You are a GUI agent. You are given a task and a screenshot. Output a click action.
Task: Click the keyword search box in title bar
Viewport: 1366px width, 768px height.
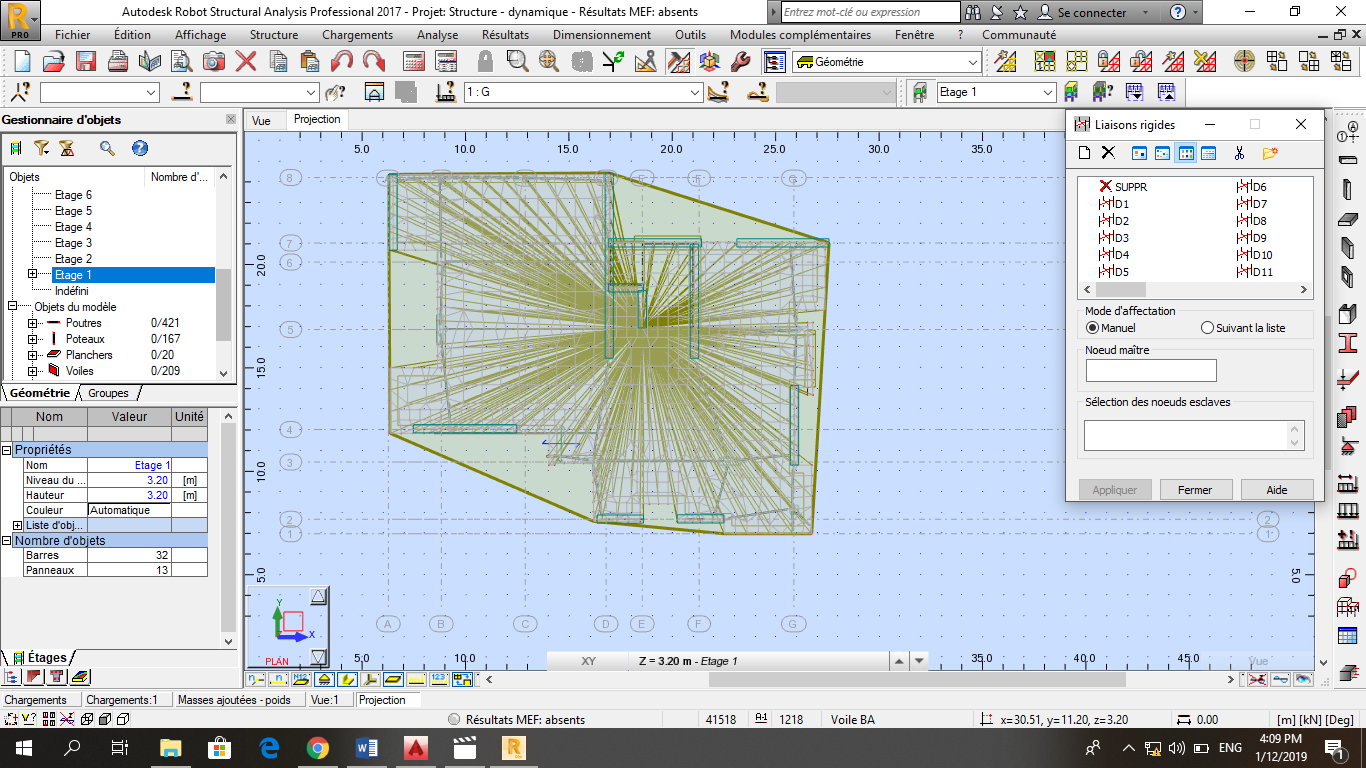pos(871,12)
